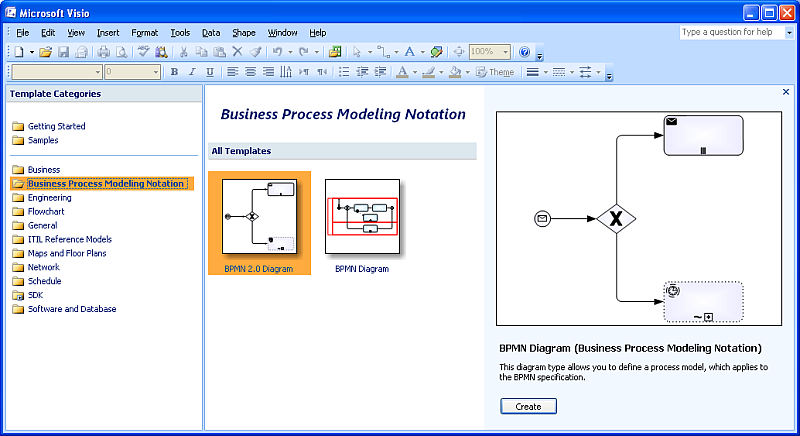800x436 pixels.
Task: Expand the Connector tool dropdown arrow
Action: [396, 52]
